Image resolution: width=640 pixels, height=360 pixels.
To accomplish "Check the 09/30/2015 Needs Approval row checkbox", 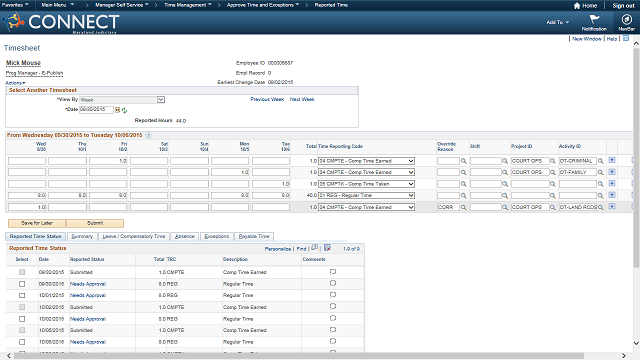I will [x=22, y=284].
